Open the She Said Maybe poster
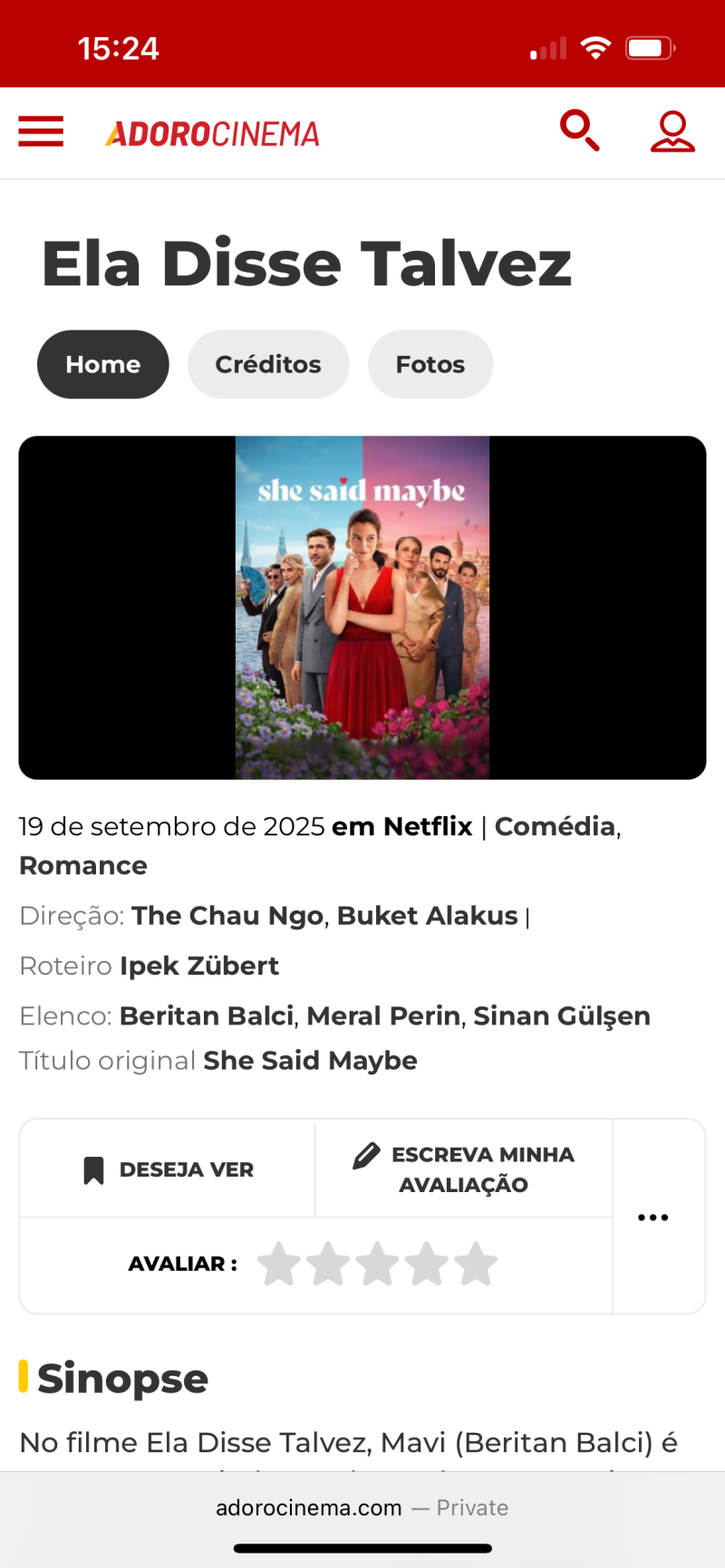The width and height of the screenshot is (725, 1568). (x=362, y=608)
